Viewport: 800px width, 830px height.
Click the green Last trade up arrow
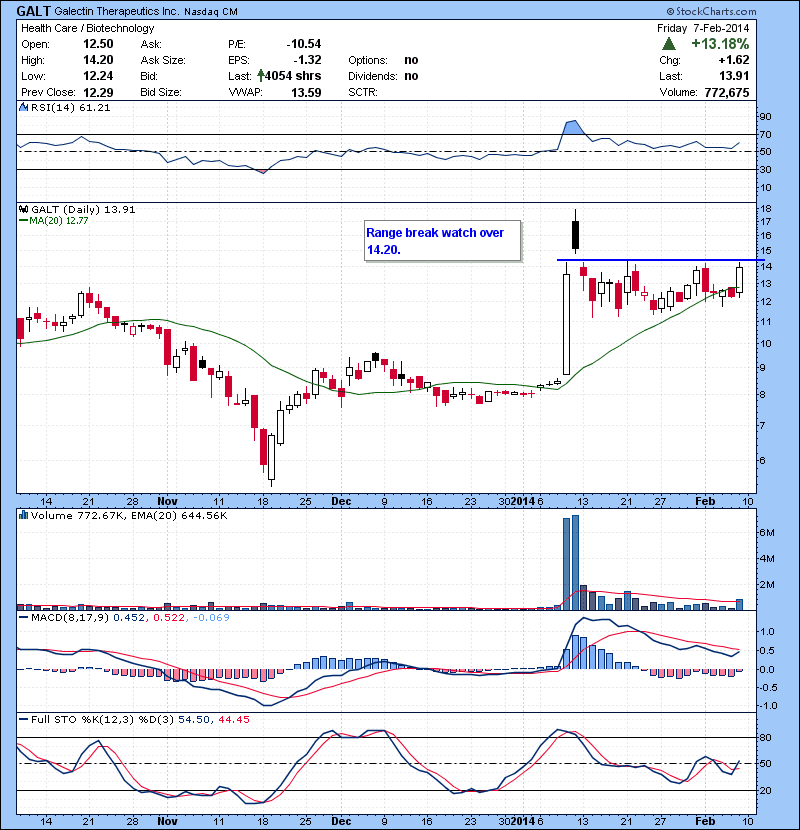pyautogui.click(x=260, y=76)
